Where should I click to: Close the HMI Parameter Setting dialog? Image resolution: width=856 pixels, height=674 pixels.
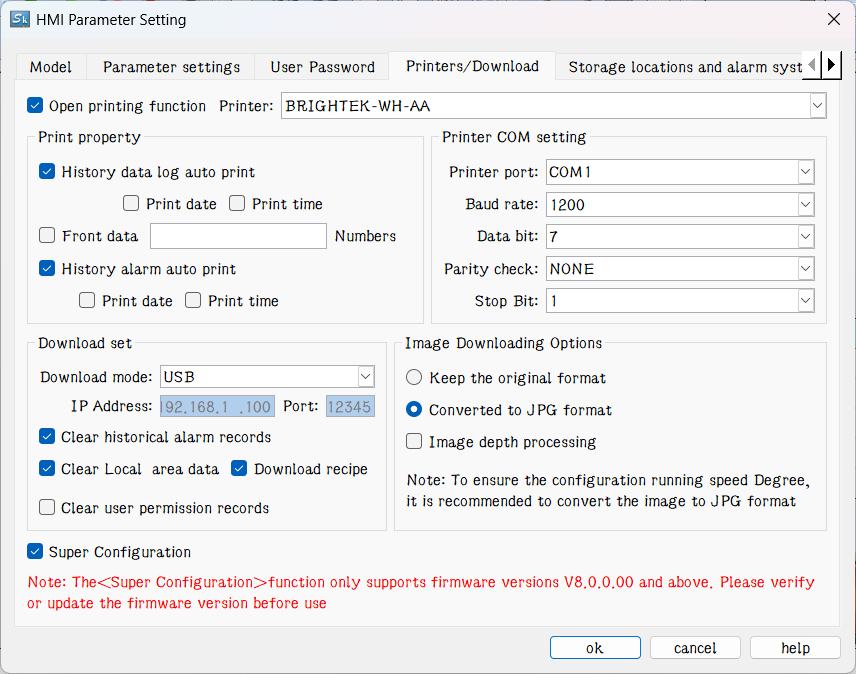[x=833, y=19]
